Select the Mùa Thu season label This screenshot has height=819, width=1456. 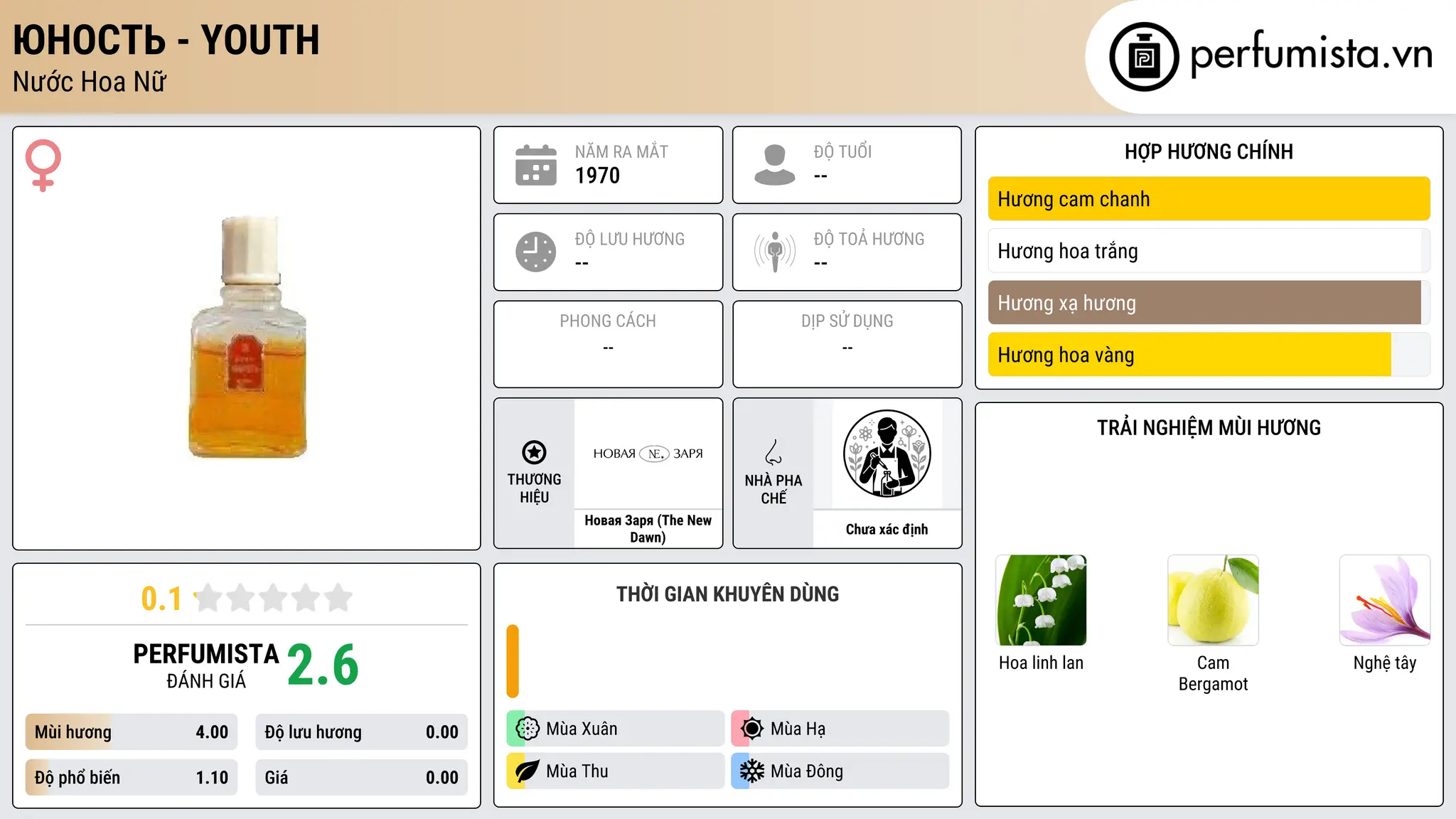(577, 771)
